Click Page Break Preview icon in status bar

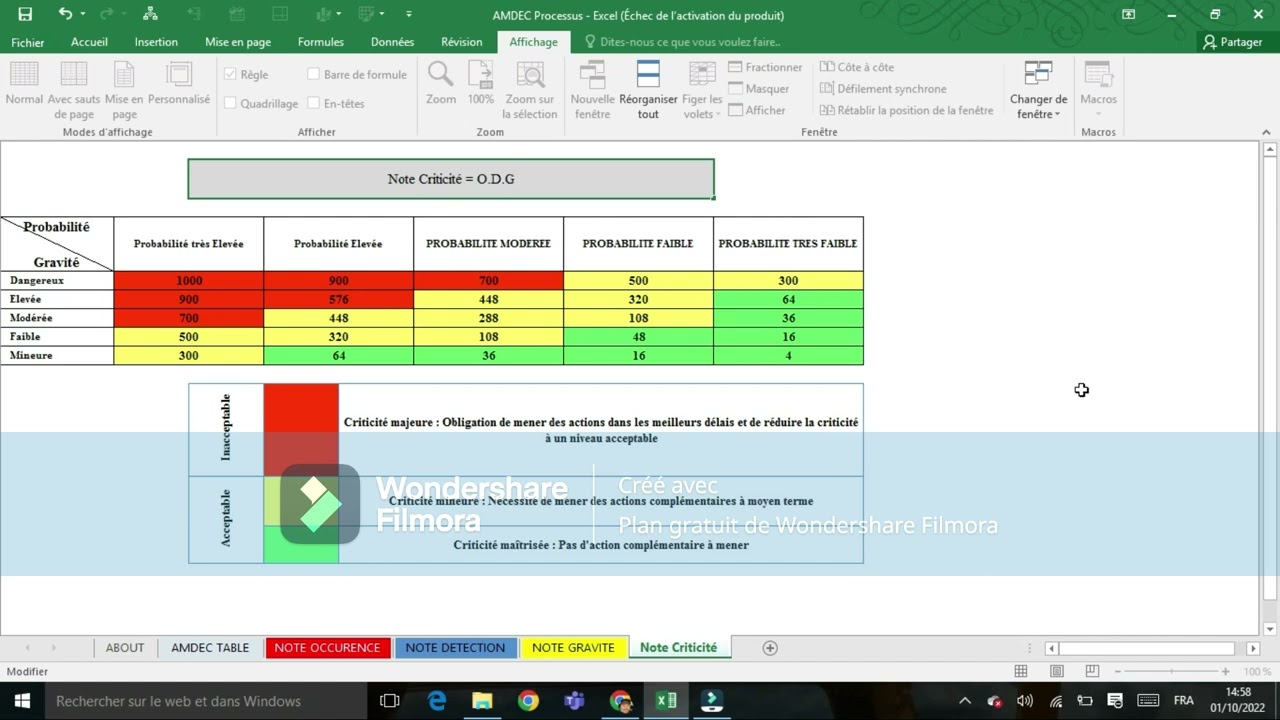tap(1092, 671)
